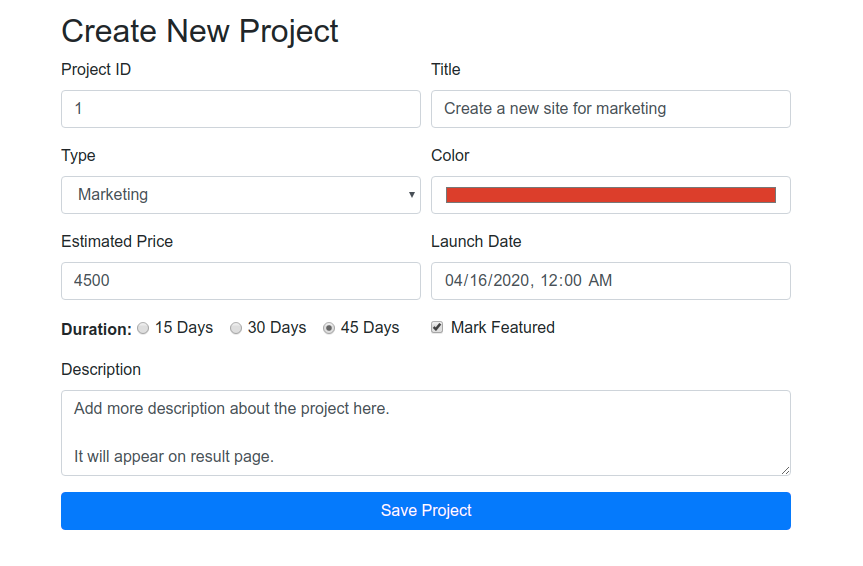Select the year 2020 in Launch Date
Screen dimensions: 863x566
coord(511,281)
